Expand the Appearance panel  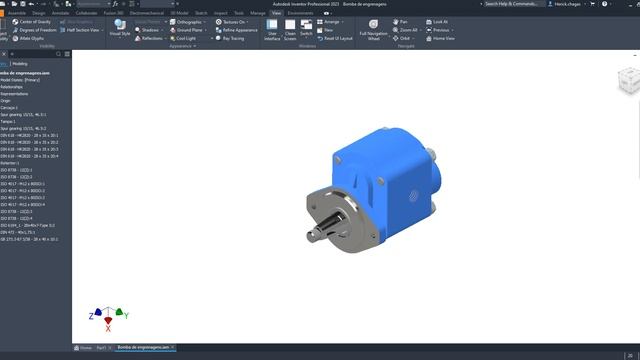pos(182,46)
